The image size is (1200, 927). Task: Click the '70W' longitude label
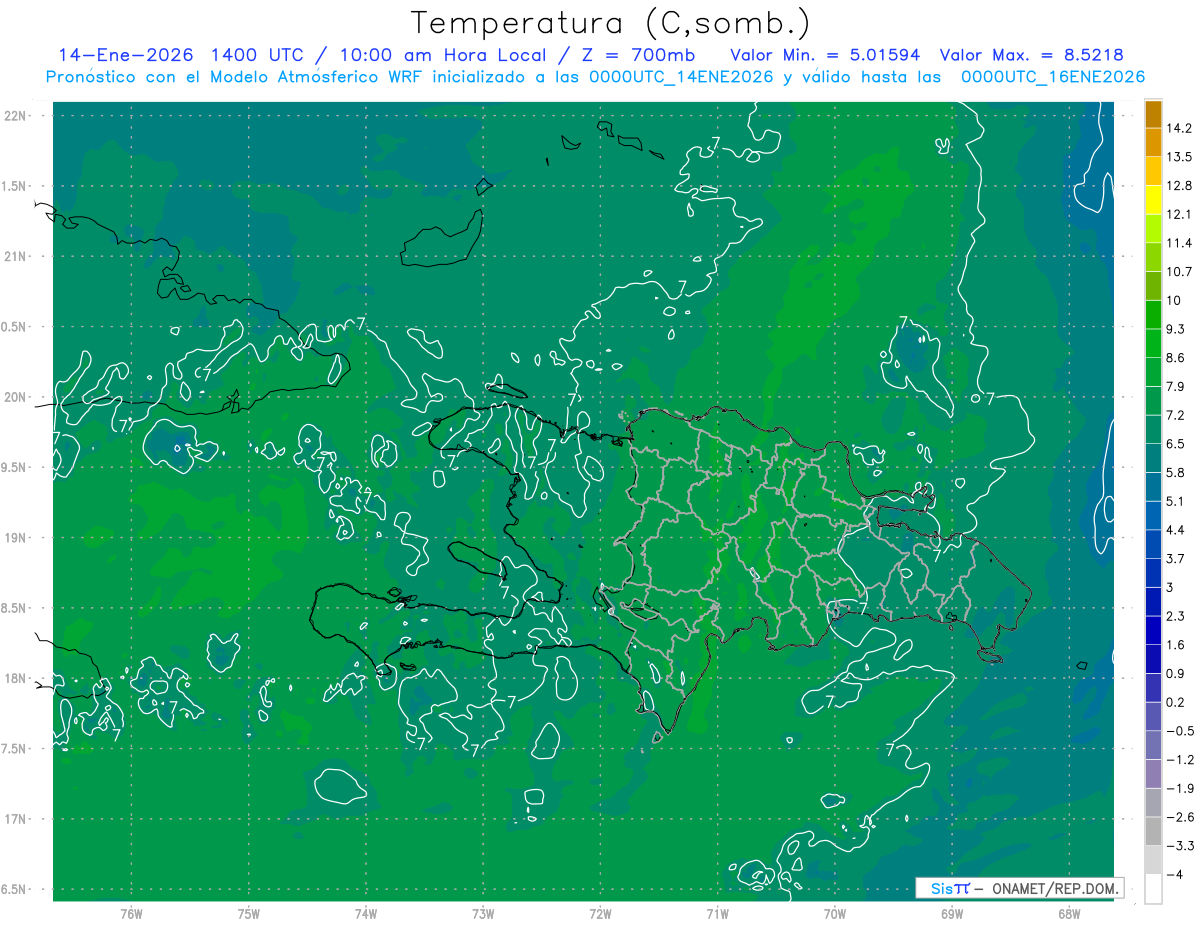(835, 915)
